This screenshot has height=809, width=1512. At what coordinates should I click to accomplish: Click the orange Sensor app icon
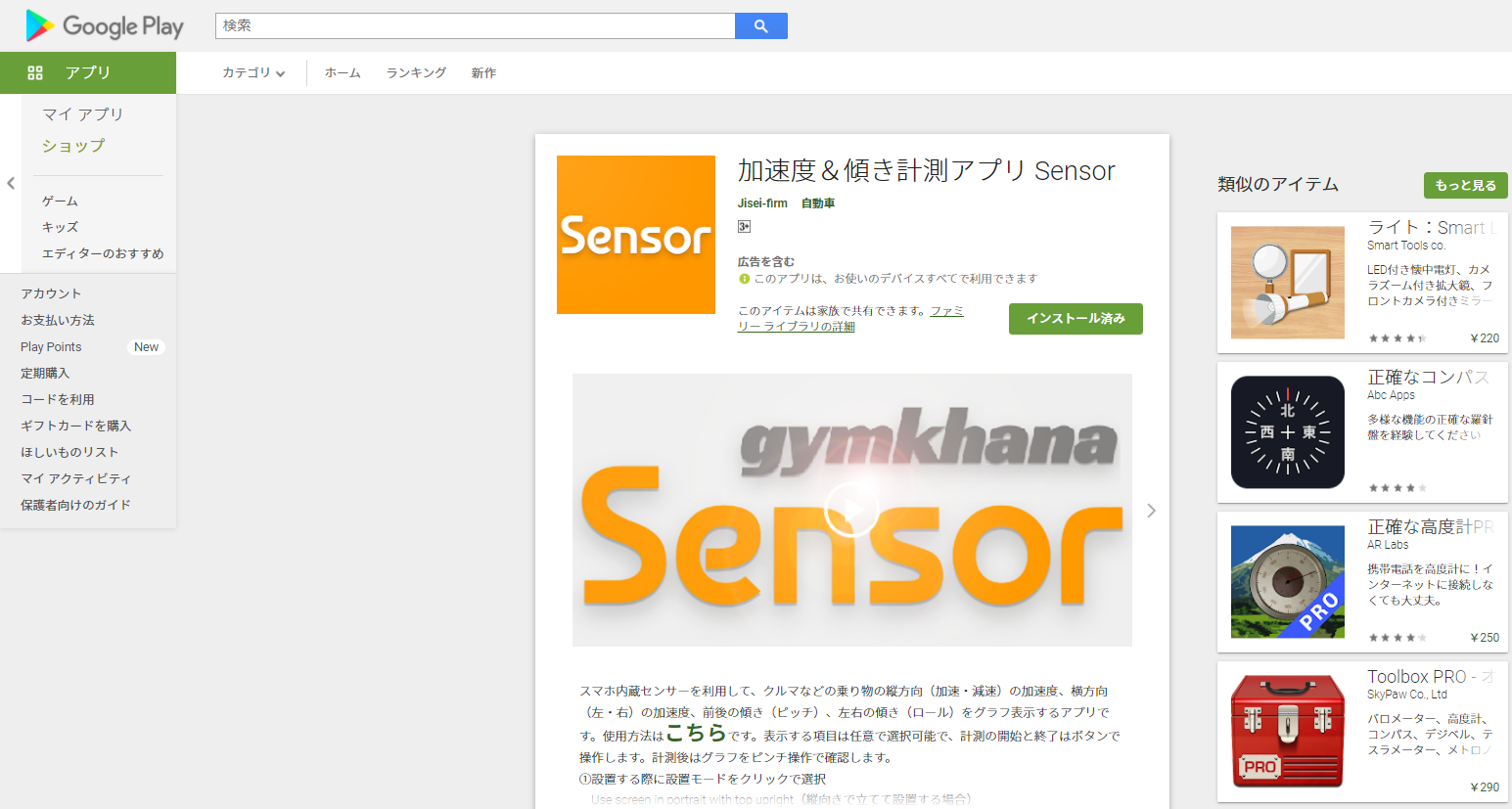click(636, 235)
